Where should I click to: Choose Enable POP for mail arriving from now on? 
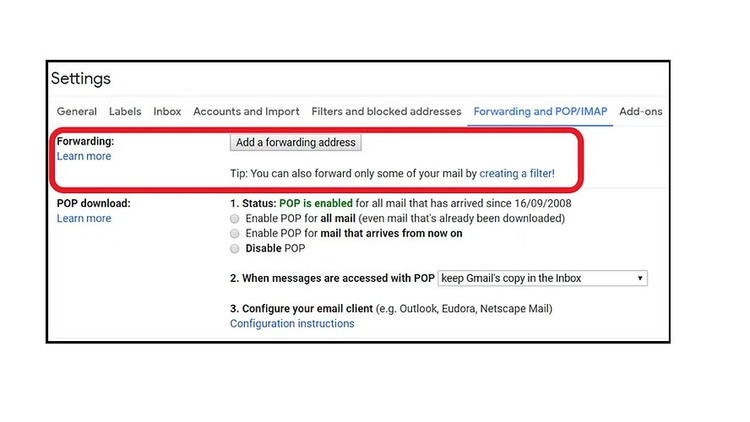point(235,233)
